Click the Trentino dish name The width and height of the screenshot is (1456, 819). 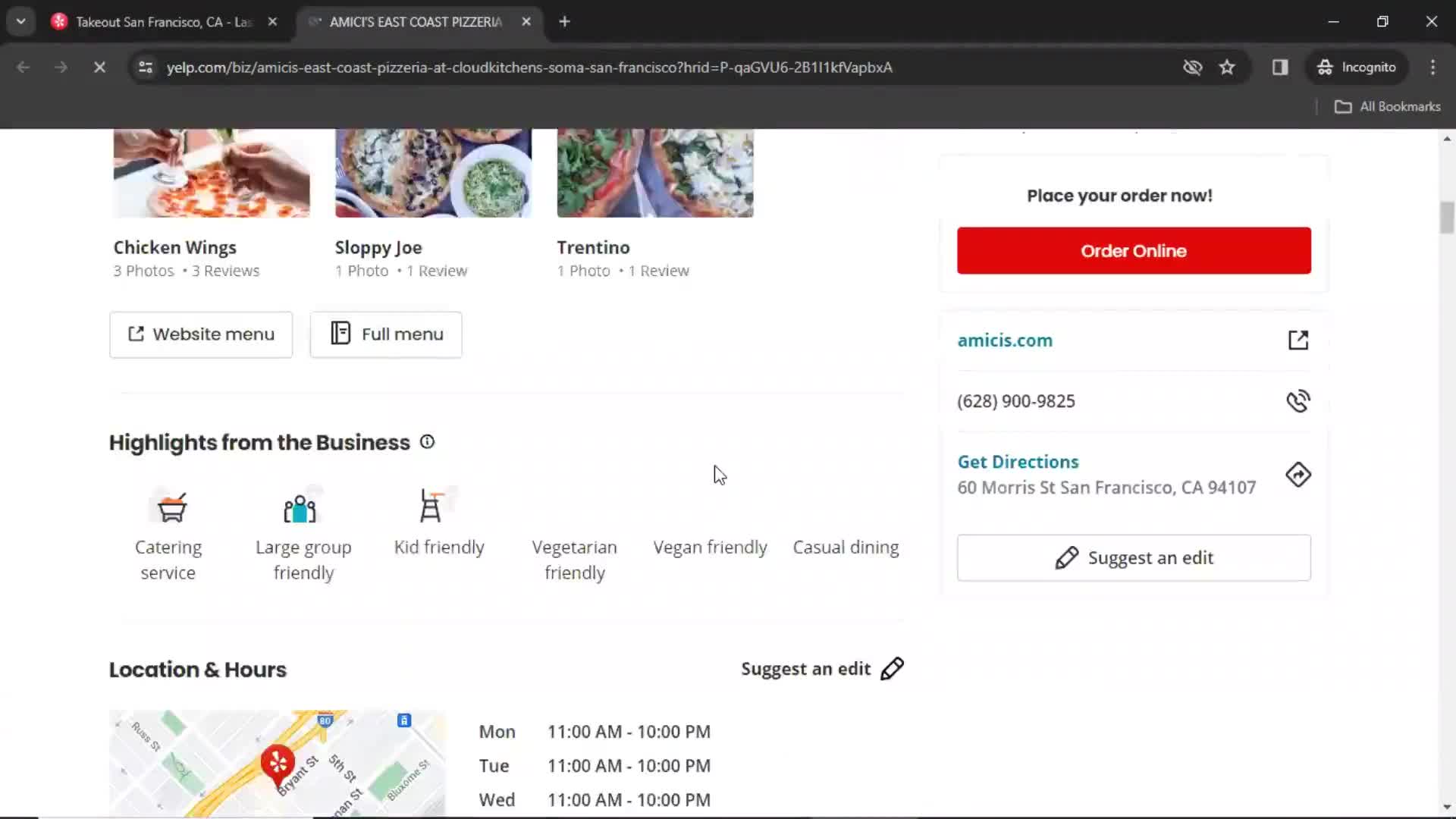[x=593, y=247]
